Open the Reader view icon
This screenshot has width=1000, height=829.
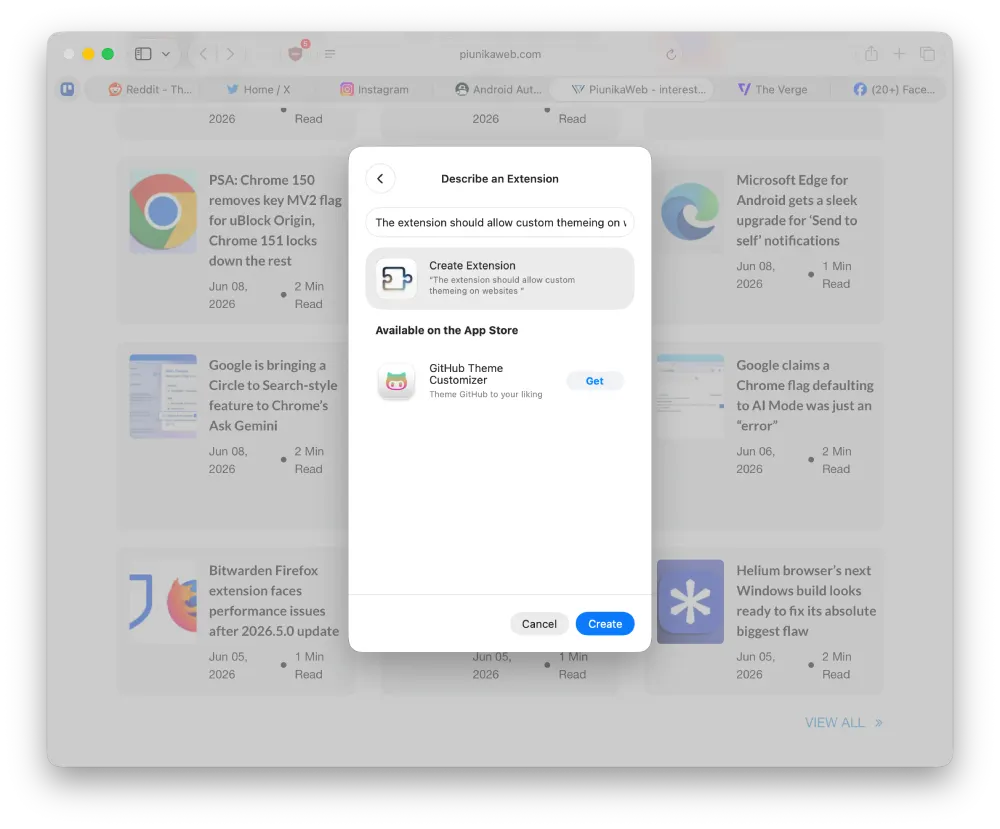pos(330,54)
